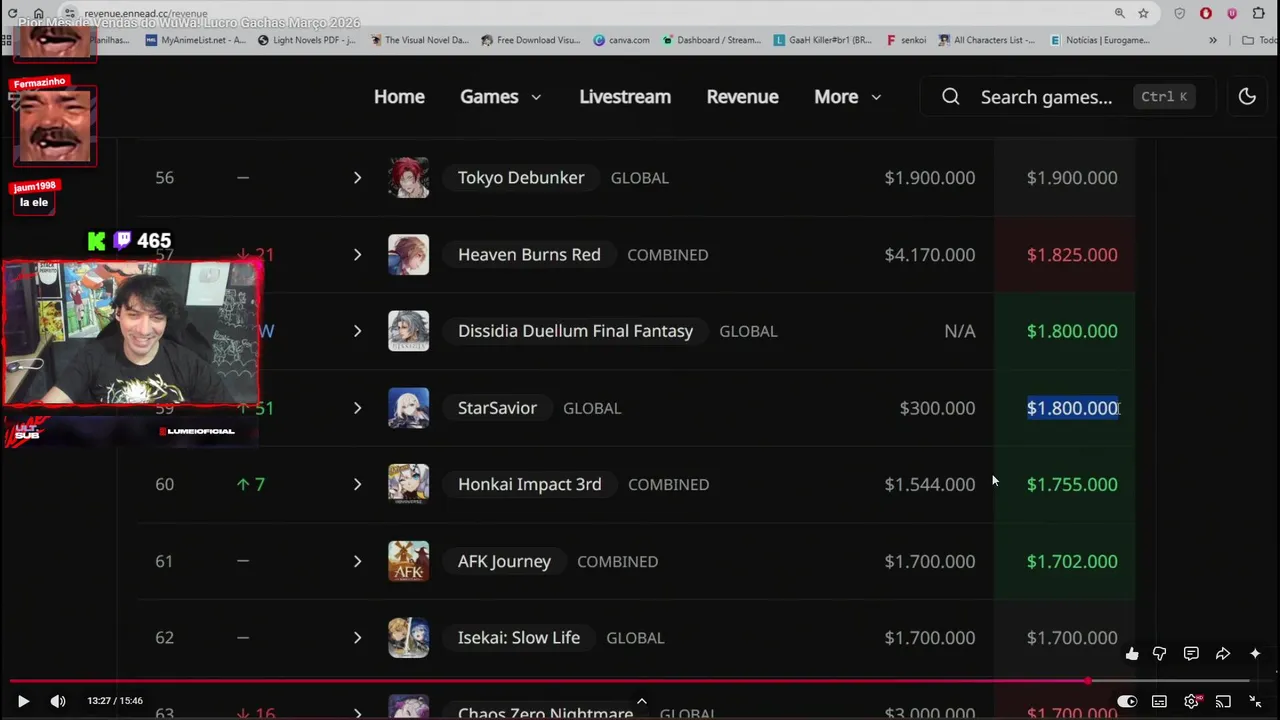1280x720 pixels.
Task: Open the More dropdown menu
Action: 847,97
